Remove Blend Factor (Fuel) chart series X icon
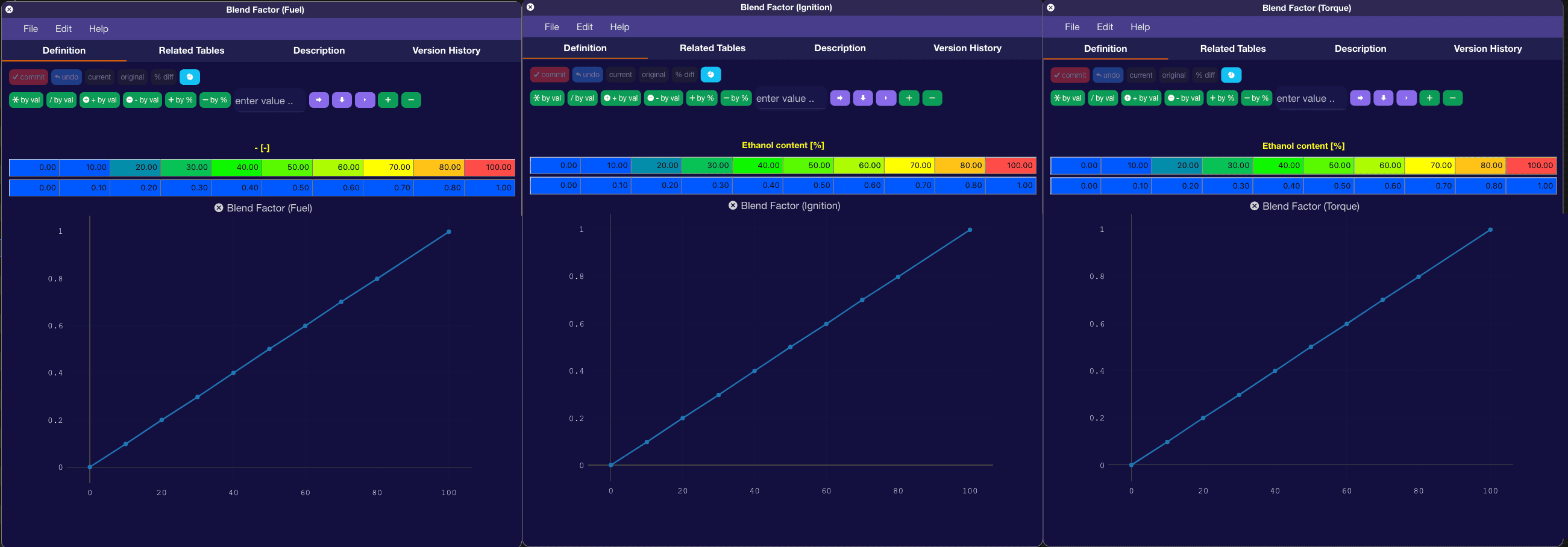The image size is (1568, 547). coord(219,208)
